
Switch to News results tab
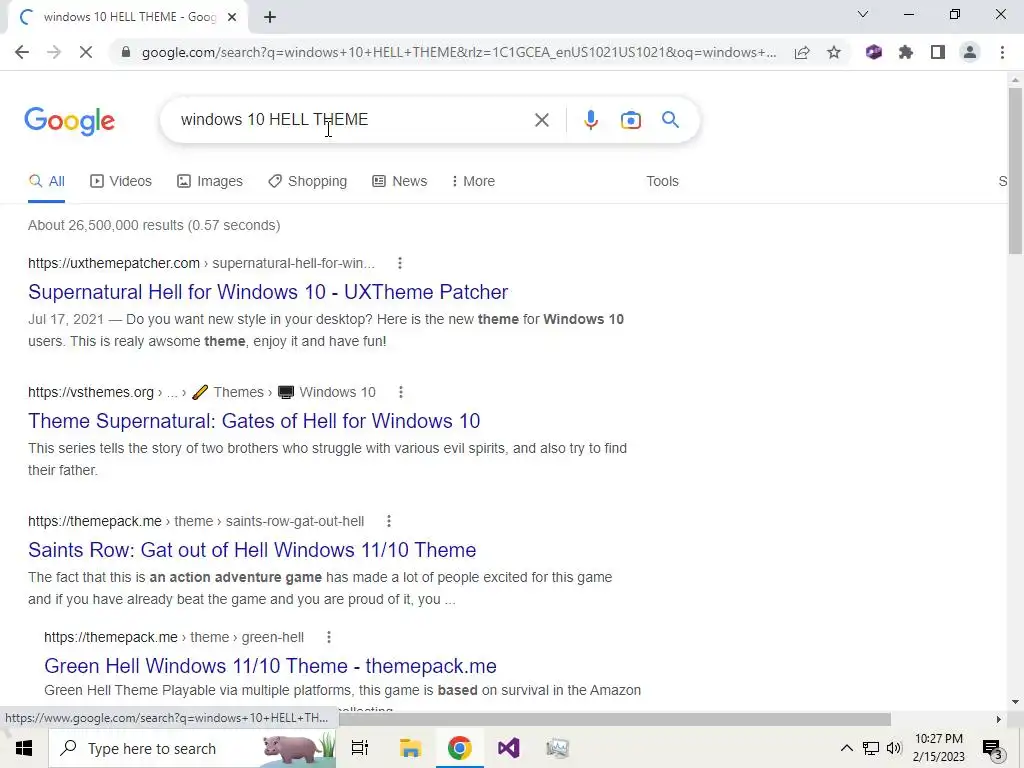click(x=400, y=181)
